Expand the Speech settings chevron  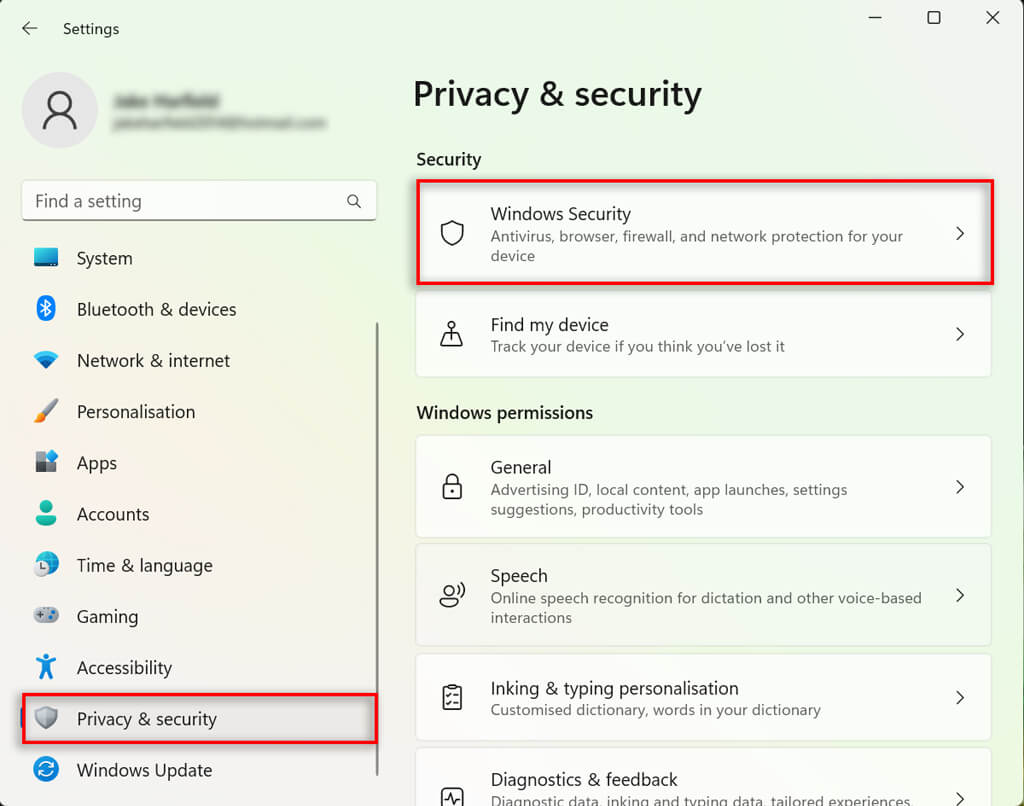pyautogui.click(x=959, y=596)
